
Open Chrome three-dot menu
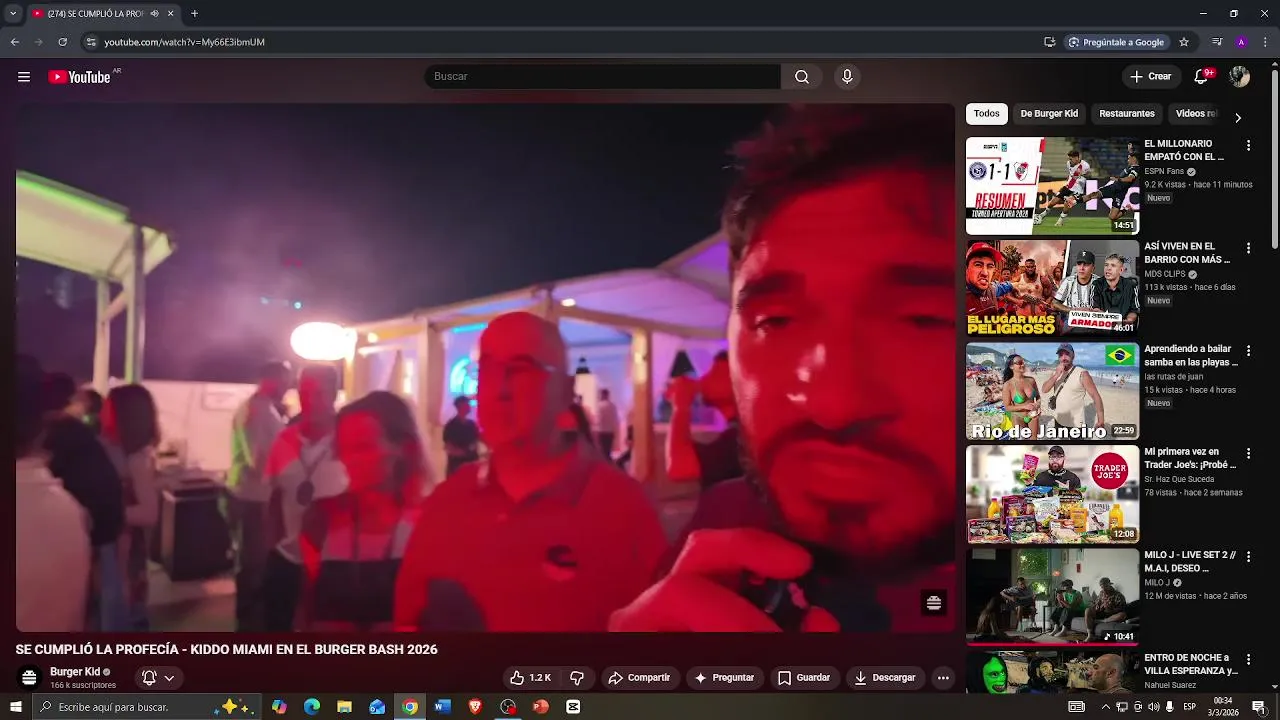coord(1265,42)
